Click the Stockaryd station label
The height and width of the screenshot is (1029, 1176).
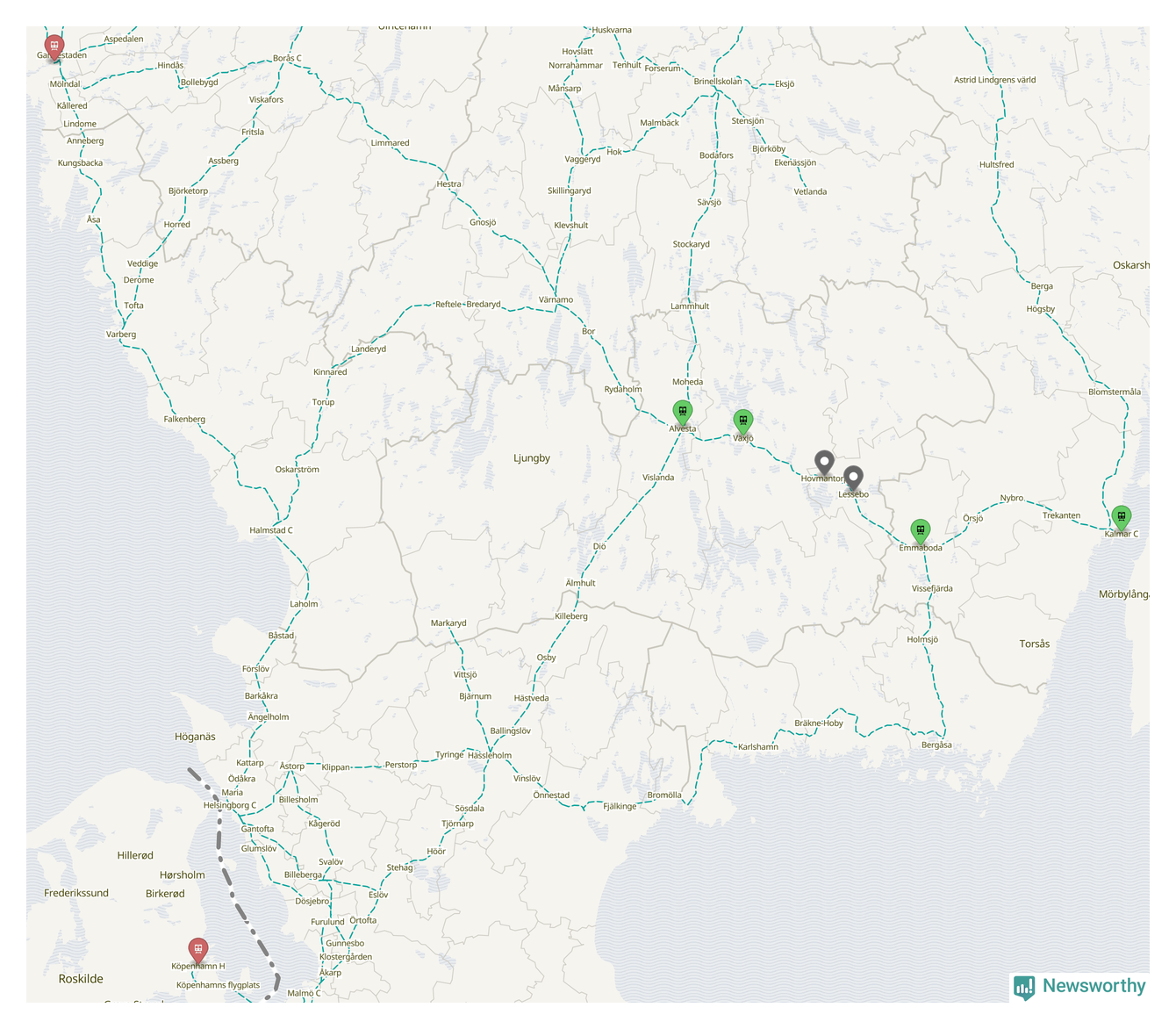tap(692, 244)
